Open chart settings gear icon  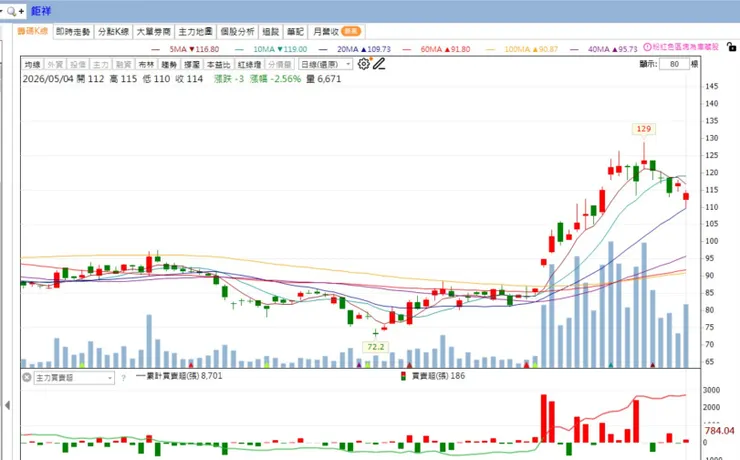click(363, 64)
